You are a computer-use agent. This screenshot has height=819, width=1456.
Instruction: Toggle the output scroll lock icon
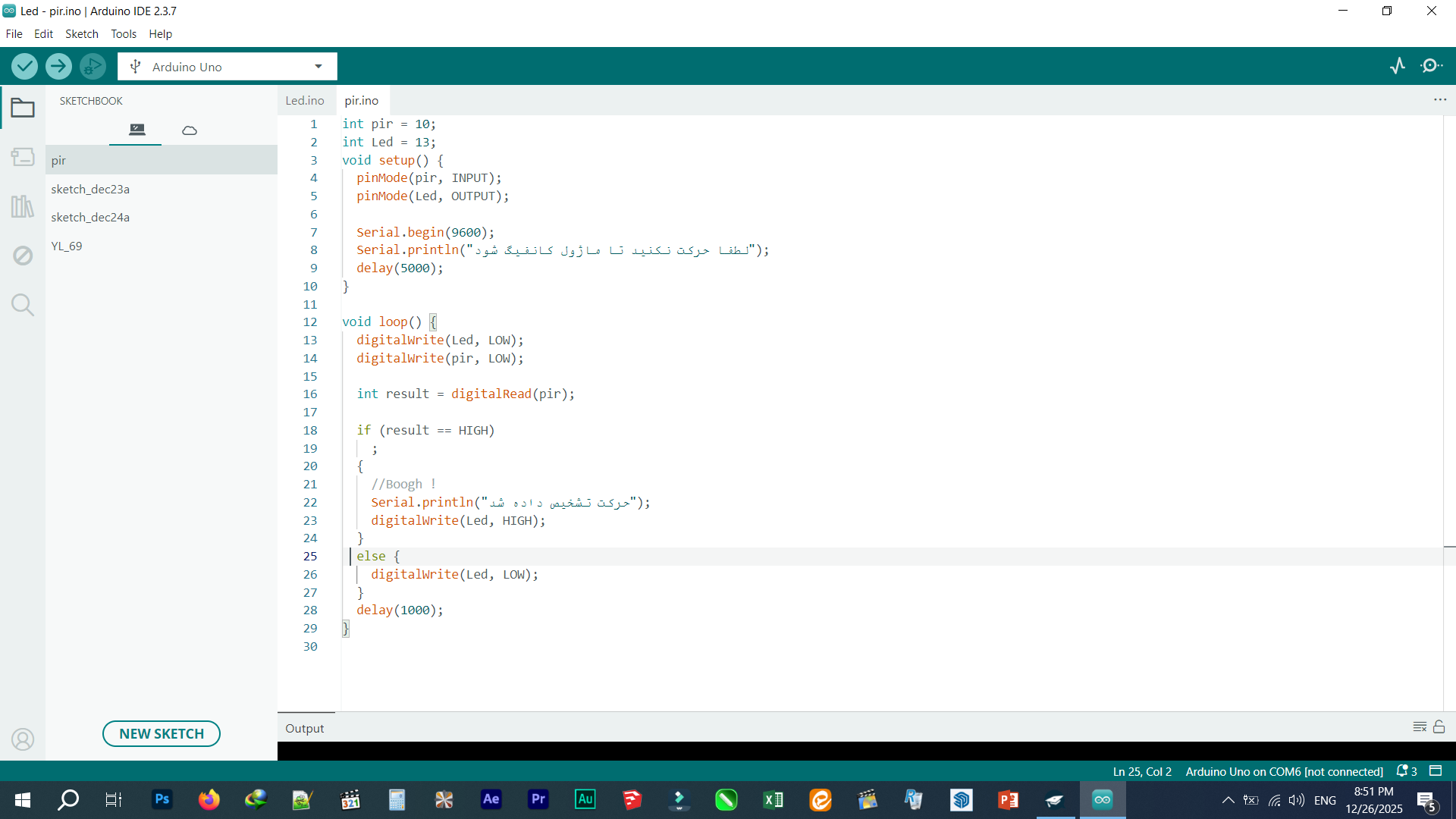pos(1439,727)
